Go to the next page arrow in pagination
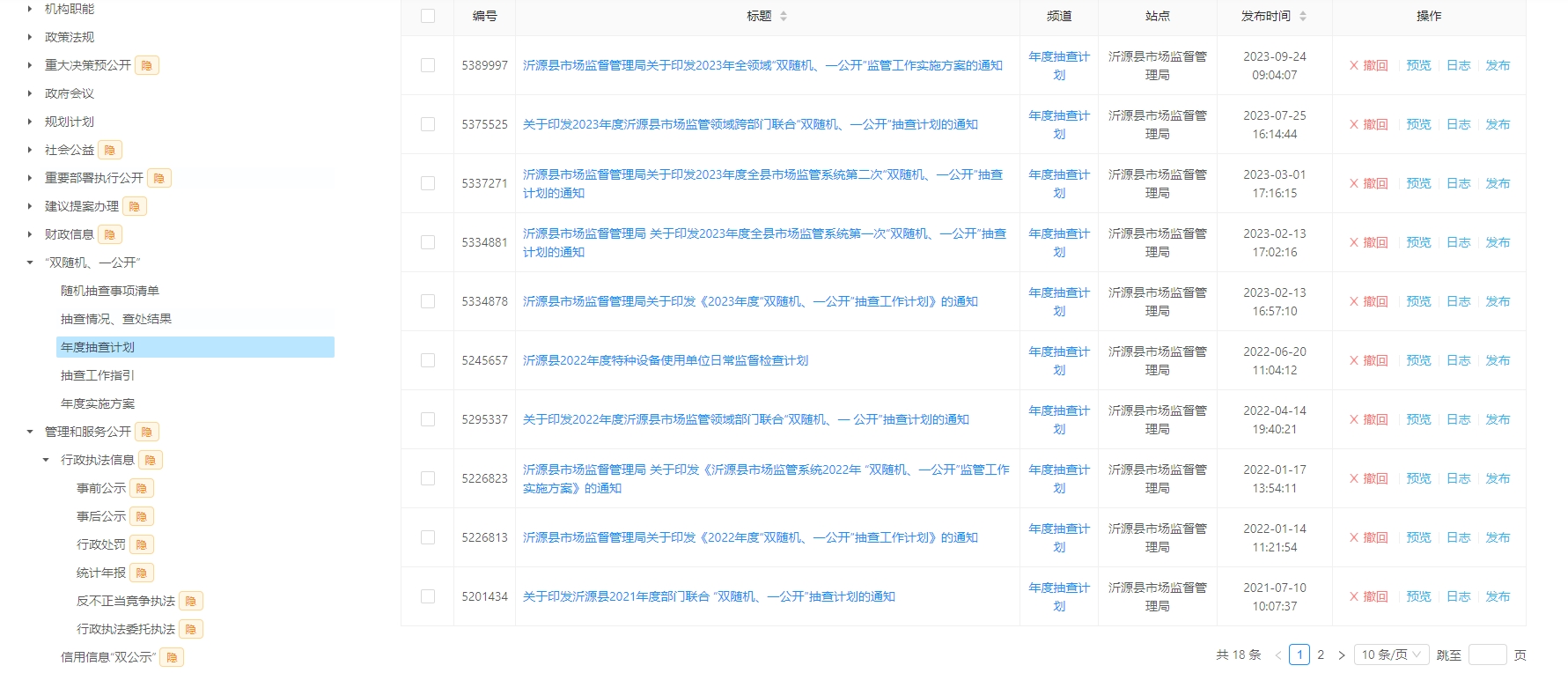Screen dimensions: 1568x673 tap(1341, 655)
